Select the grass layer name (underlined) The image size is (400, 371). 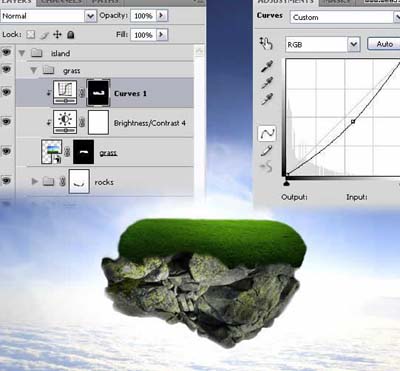[x=108, y=153]
